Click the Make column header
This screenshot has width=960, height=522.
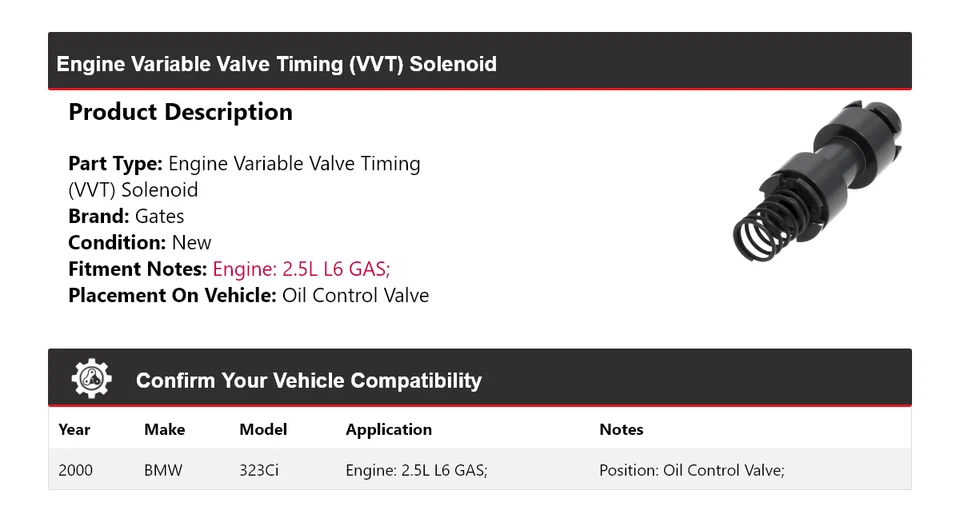[x=164, y=429]
